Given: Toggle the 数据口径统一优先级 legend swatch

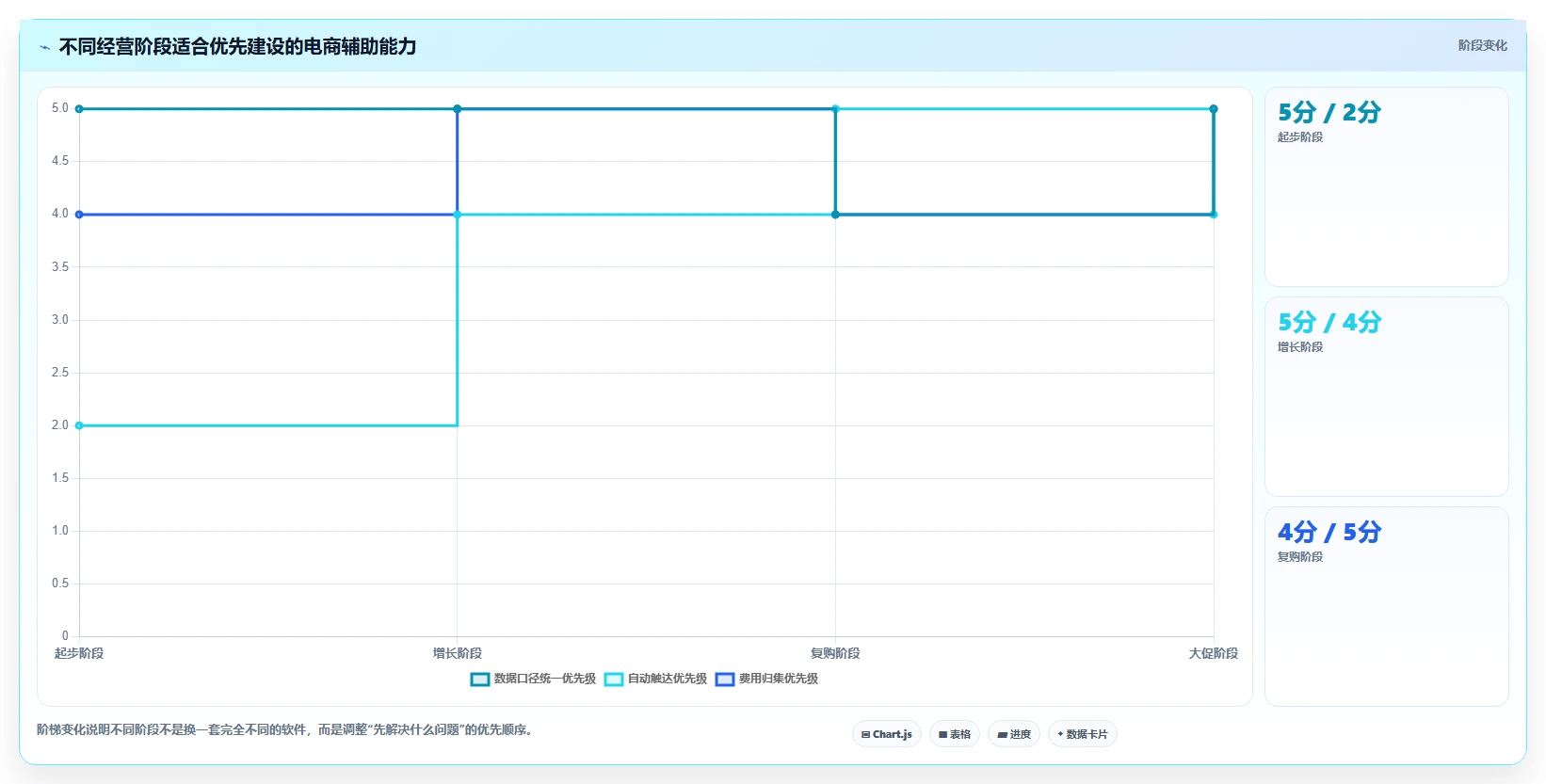Looking at the screenshot, I should 480,679.
